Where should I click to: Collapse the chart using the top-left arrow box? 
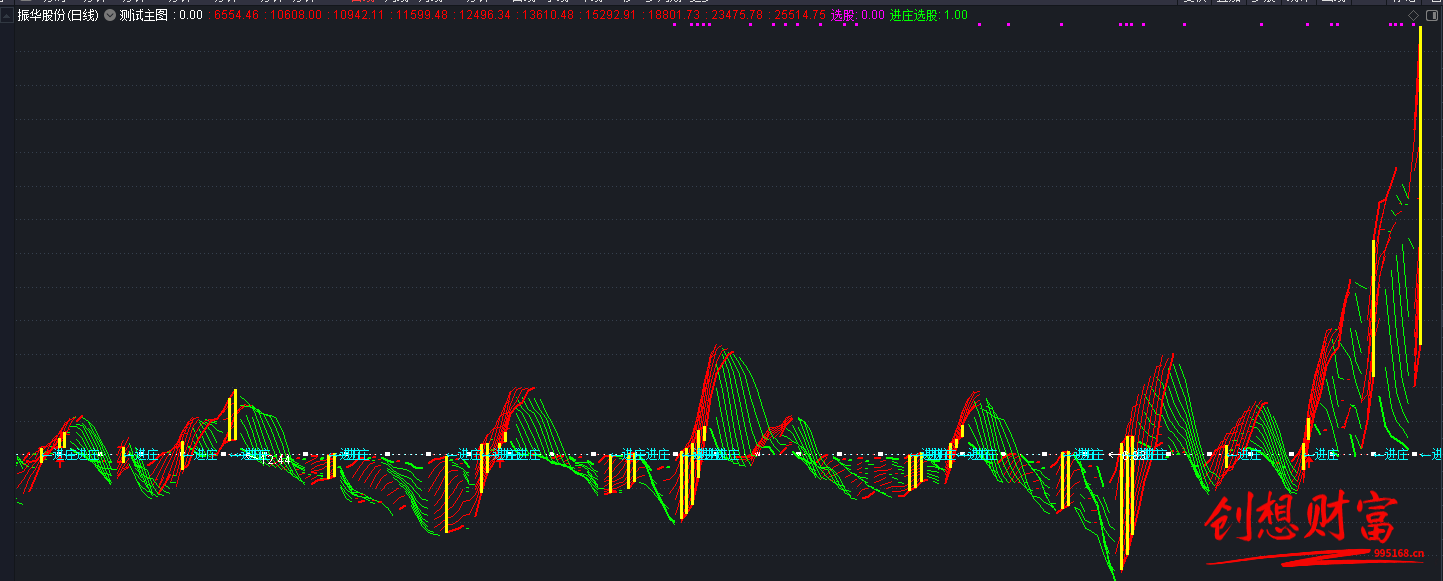tap(7, 15)
